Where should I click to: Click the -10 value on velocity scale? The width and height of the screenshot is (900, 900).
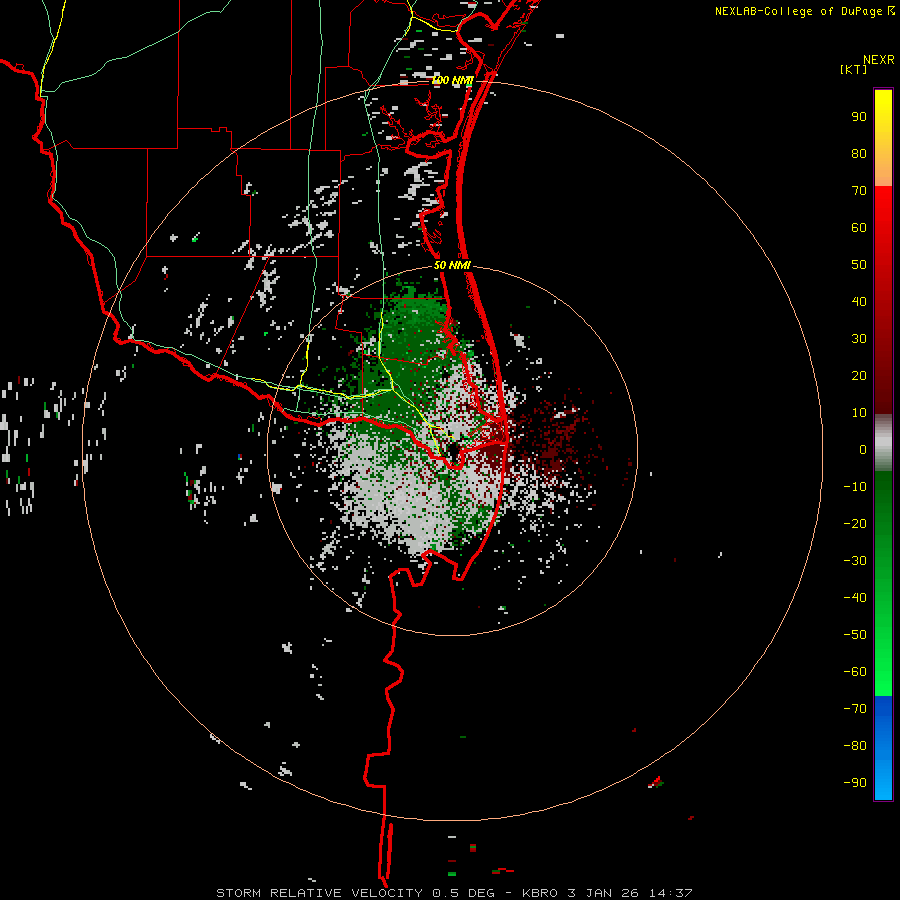(x=855, y=487)
